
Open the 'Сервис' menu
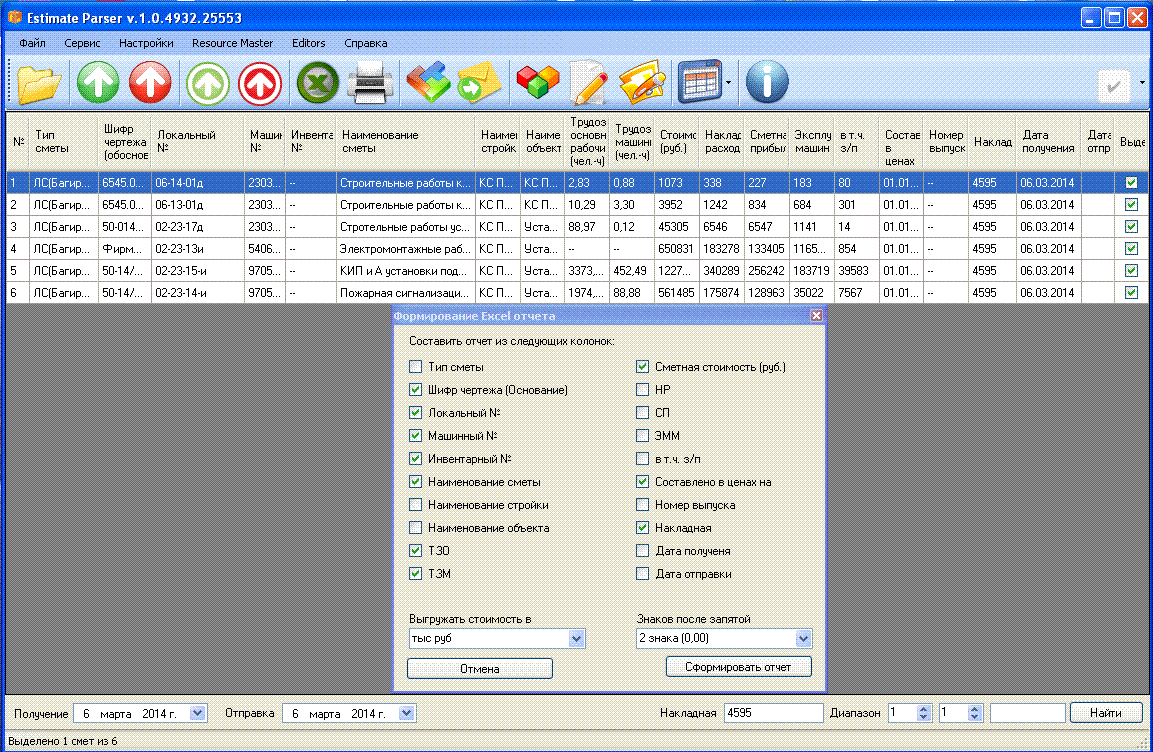(x=82, y=43)
